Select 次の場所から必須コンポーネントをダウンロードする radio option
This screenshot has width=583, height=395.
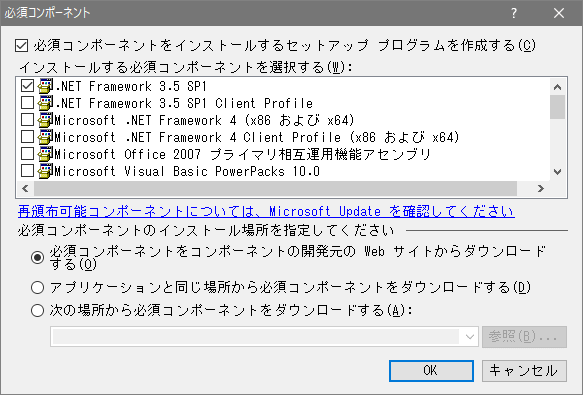[x=38, y=310]
